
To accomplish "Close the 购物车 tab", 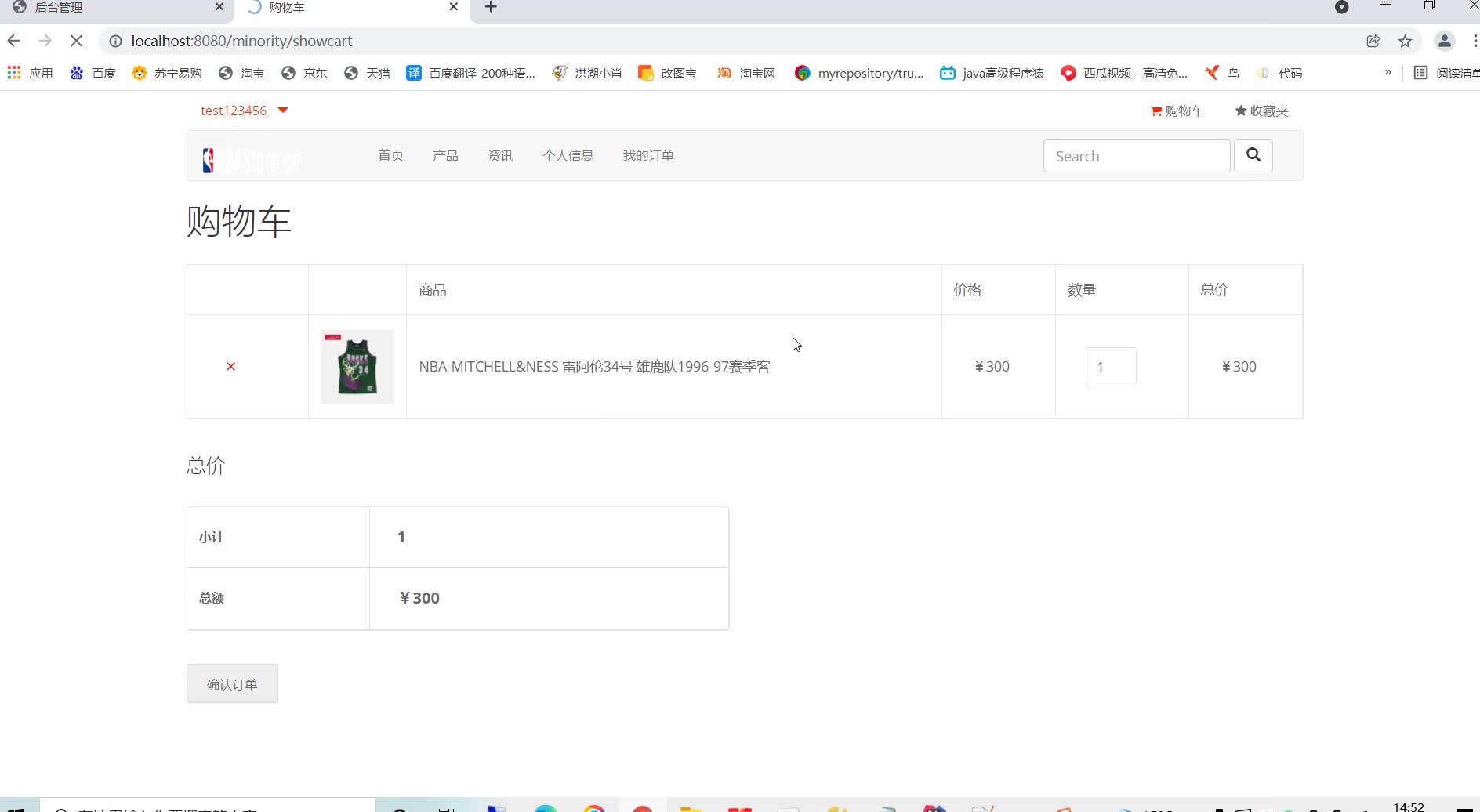I will pyautogui.click(x=454, y=7).
